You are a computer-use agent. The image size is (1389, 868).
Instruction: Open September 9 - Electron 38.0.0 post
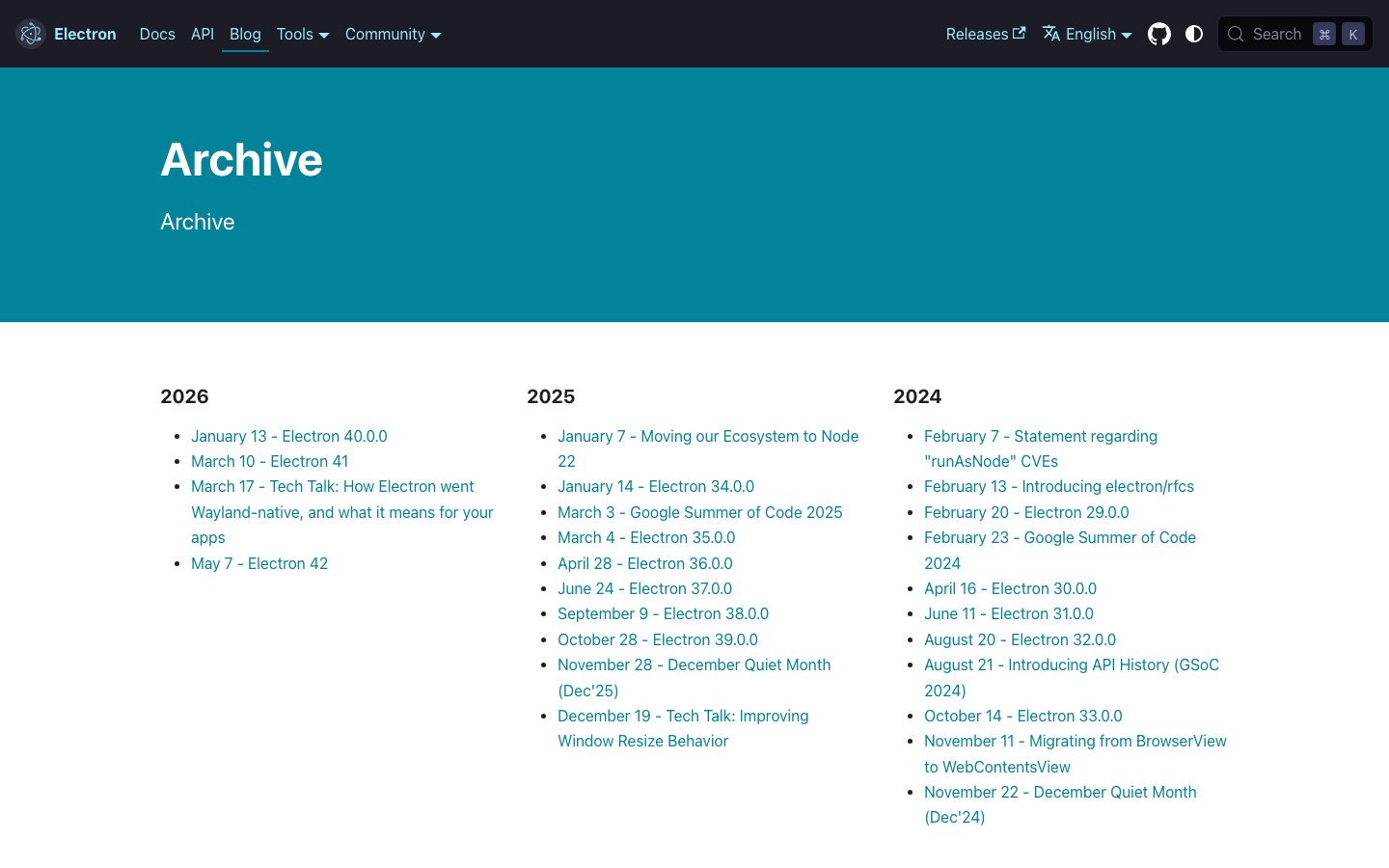point(664,613)
